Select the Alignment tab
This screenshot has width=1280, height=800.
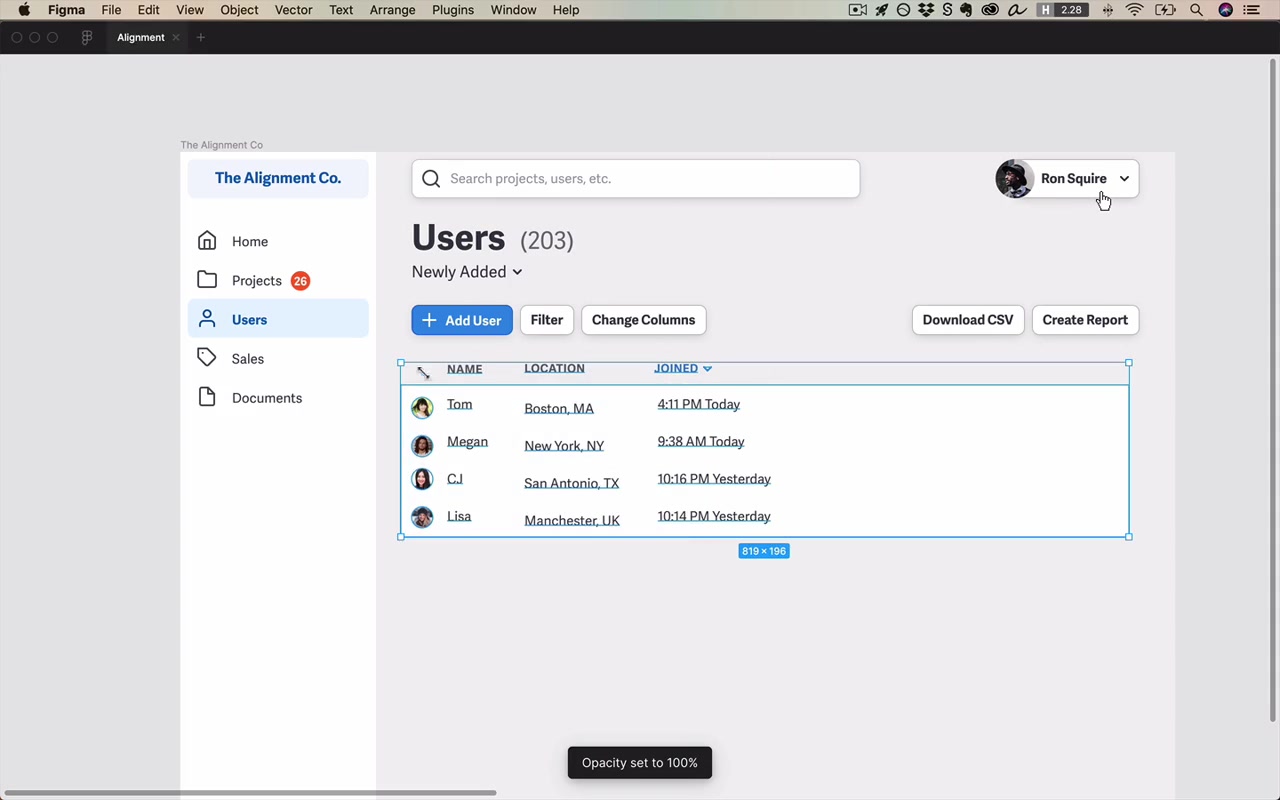[141, 37]
